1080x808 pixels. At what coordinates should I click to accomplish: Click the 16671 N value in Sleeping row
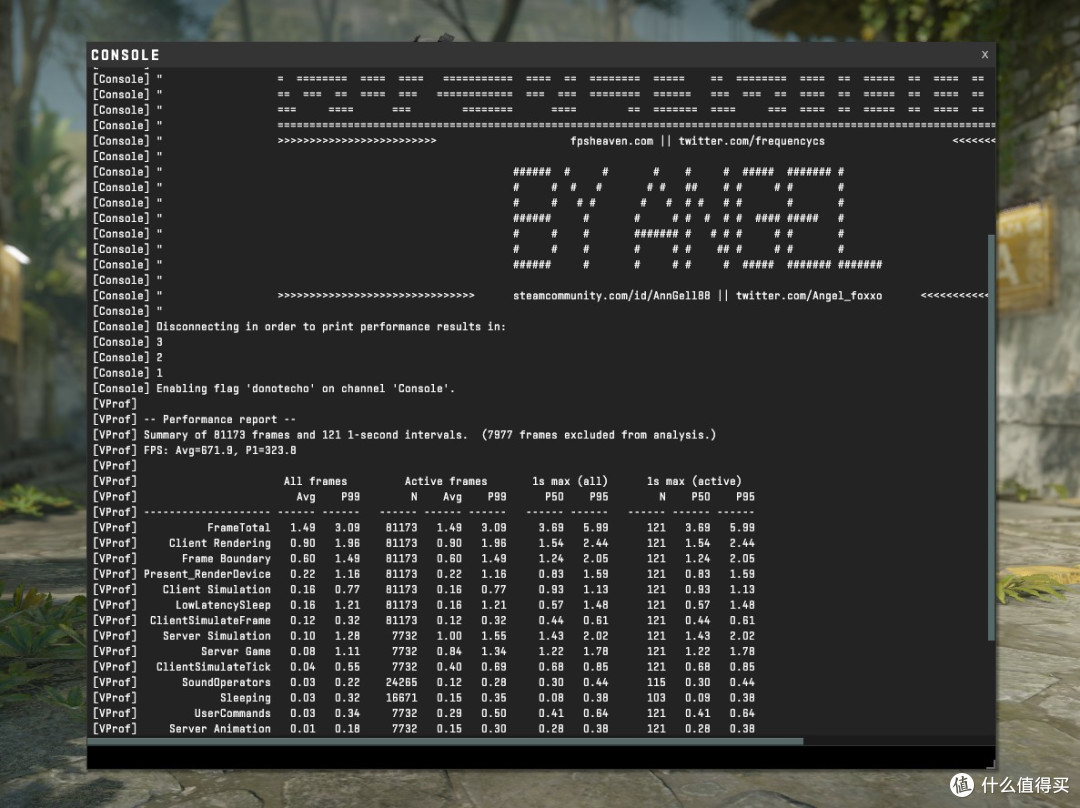click(x=401, y=698)
